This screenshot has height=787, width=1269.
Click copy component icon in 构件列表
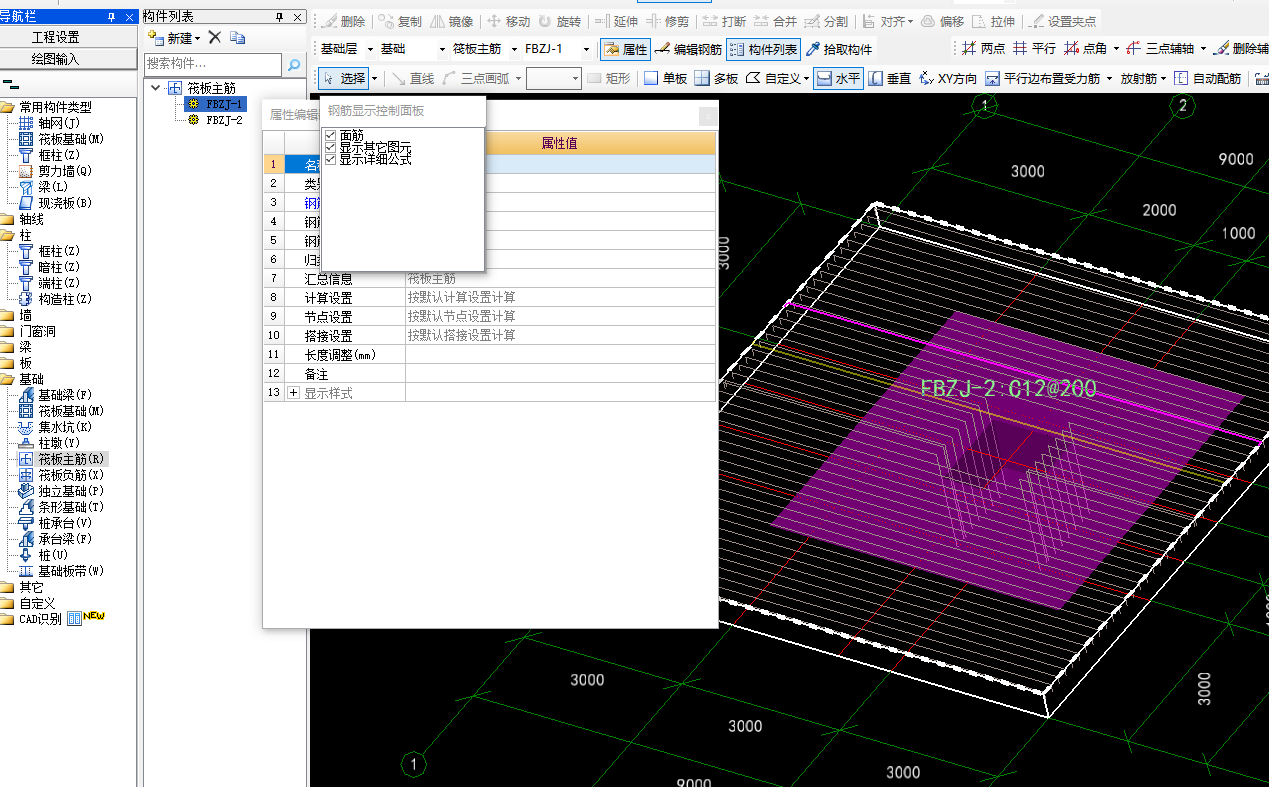tap(237, 37)
